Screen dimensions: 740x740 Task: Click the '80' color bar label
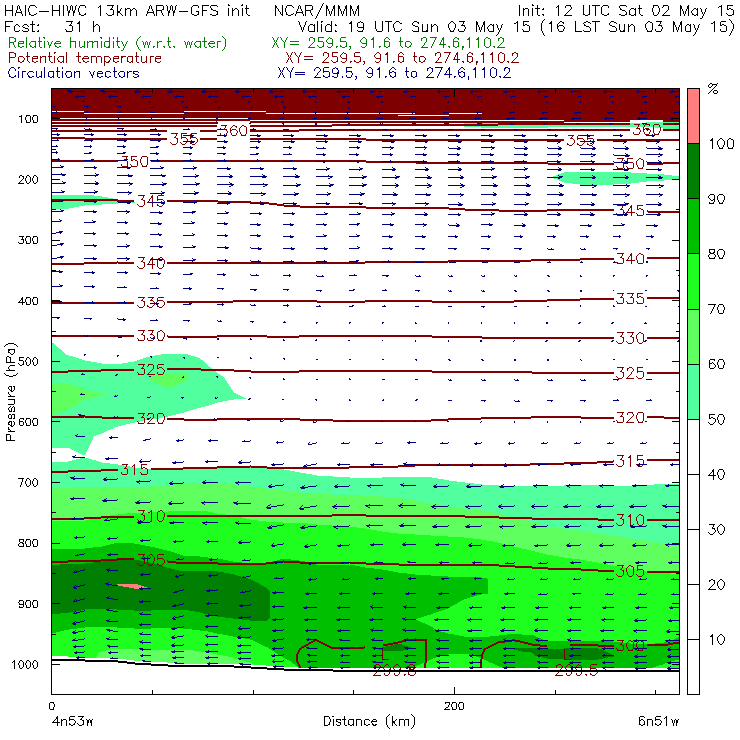tap(716, 254)
